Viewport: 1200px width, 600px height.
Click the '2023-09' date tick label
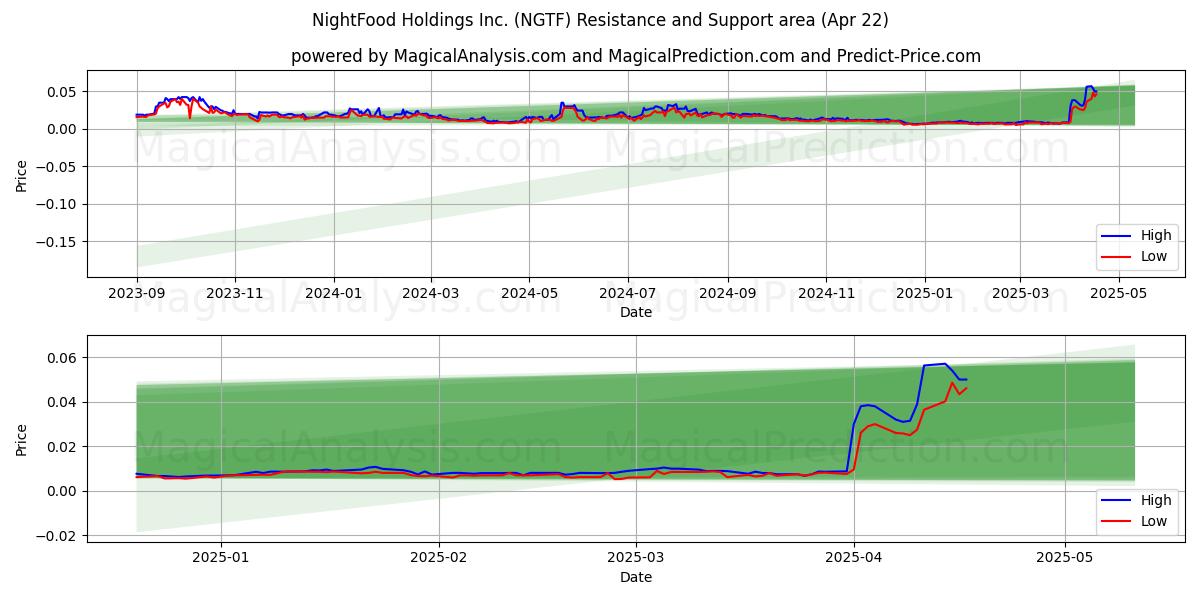click(137, 294)
